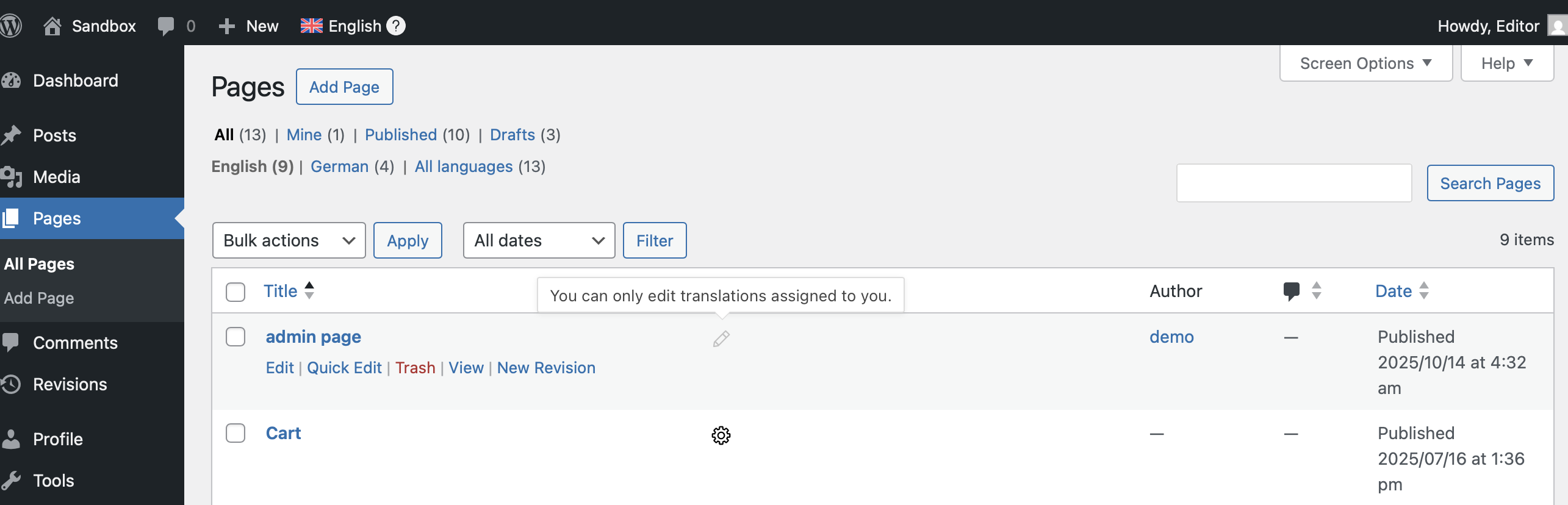Click the language help question mark icon
The image size is (1568, 505).
click(x=396, y=26)
